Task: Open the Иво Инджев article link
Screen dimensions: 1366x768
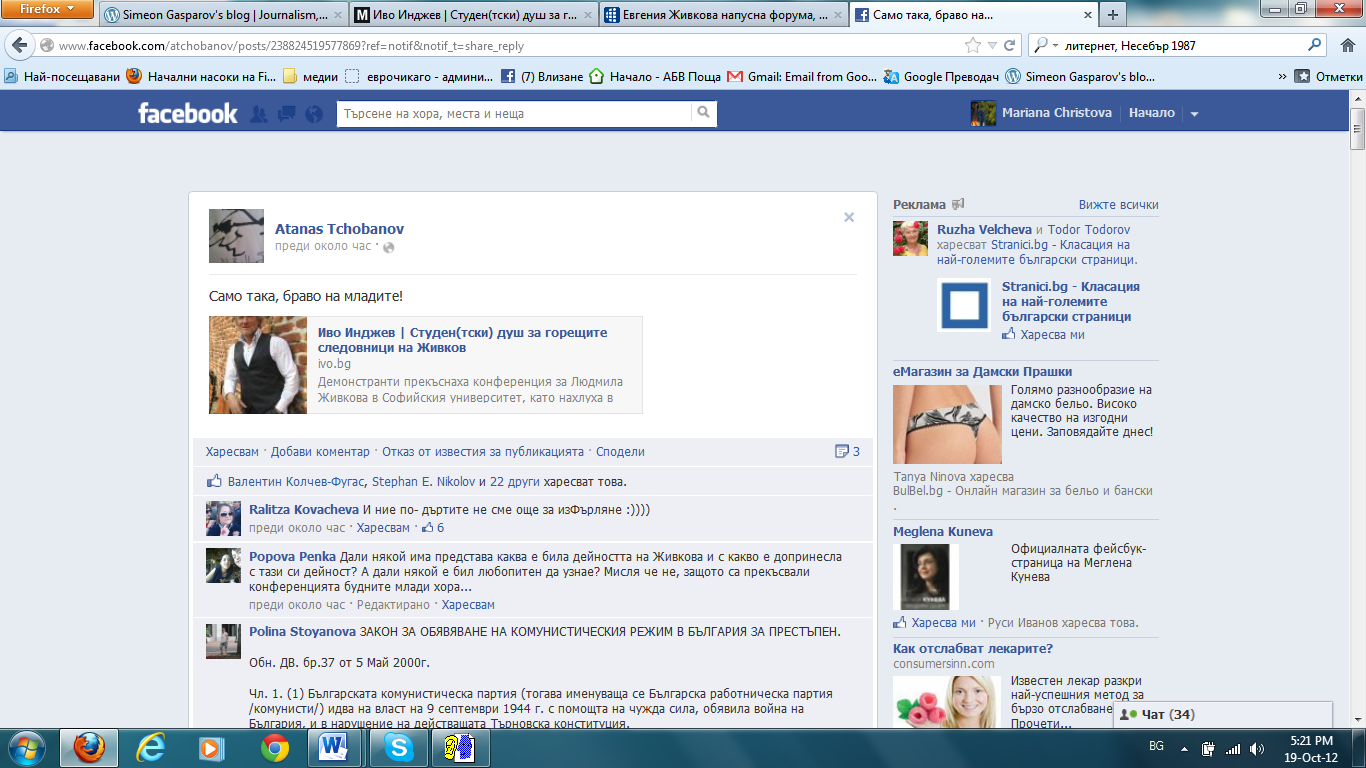Action: tap(462, 340)
